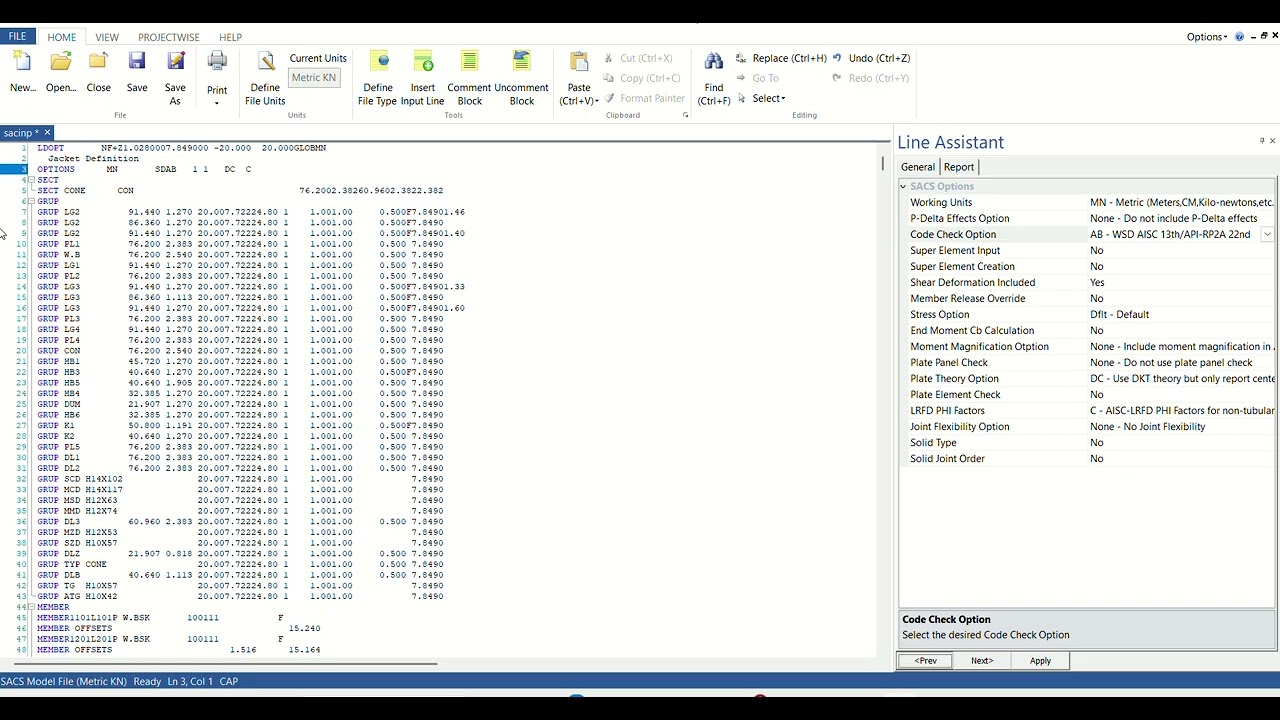
Task: Click Replace (Ctrl+H)
Action: pos(781,58)
